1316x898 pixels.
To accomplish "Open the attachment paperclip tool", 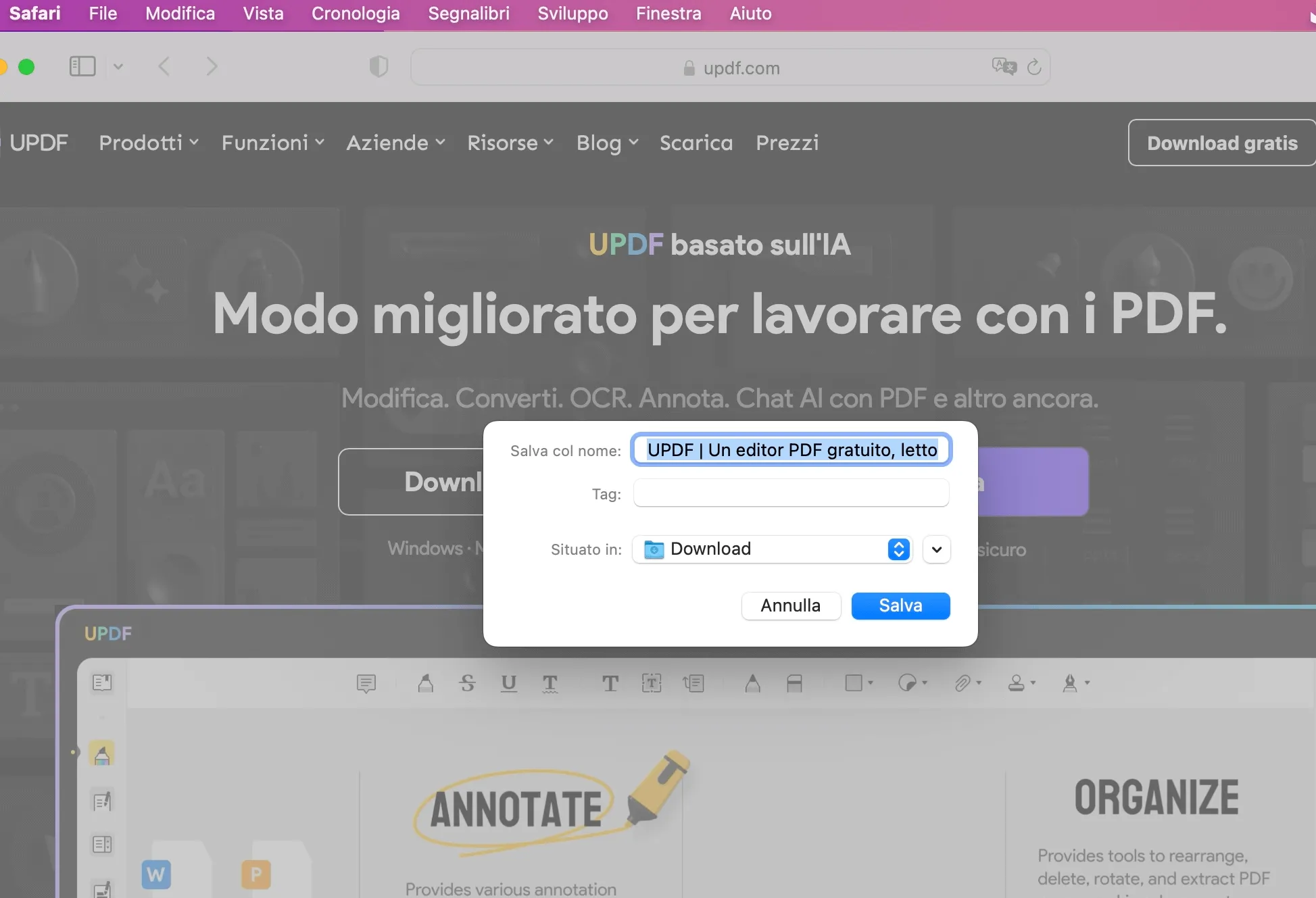I will tap(968, 683).
